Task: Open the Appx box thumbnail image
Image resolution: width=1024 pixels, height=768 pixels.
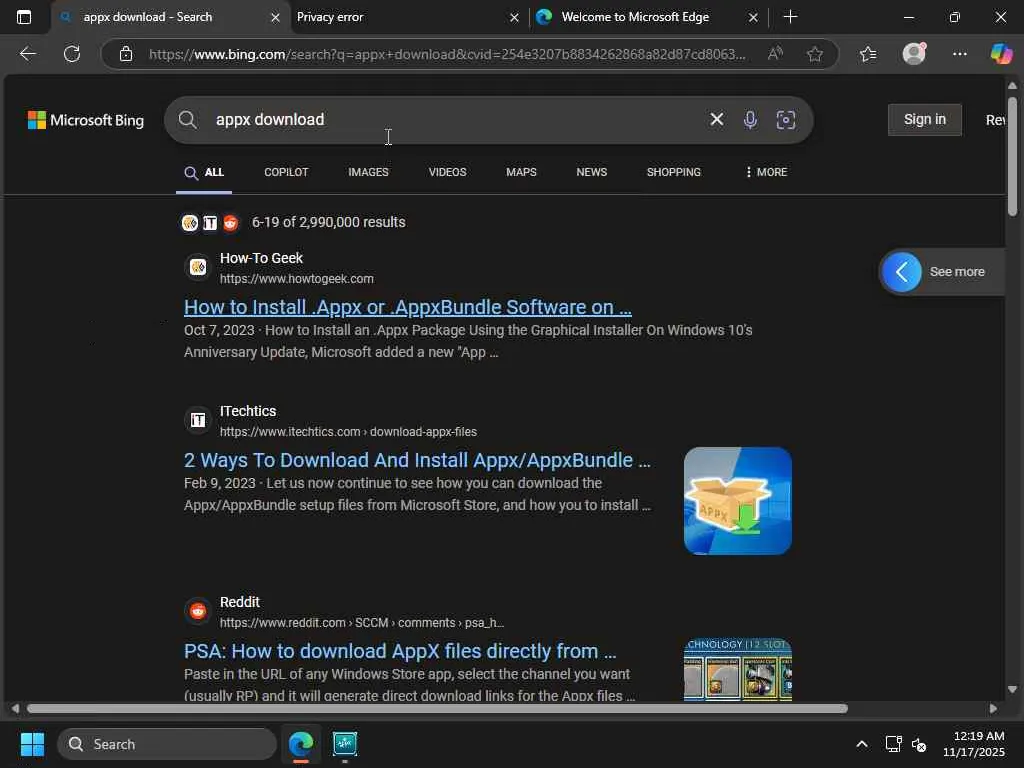Action: coord(738,501)
